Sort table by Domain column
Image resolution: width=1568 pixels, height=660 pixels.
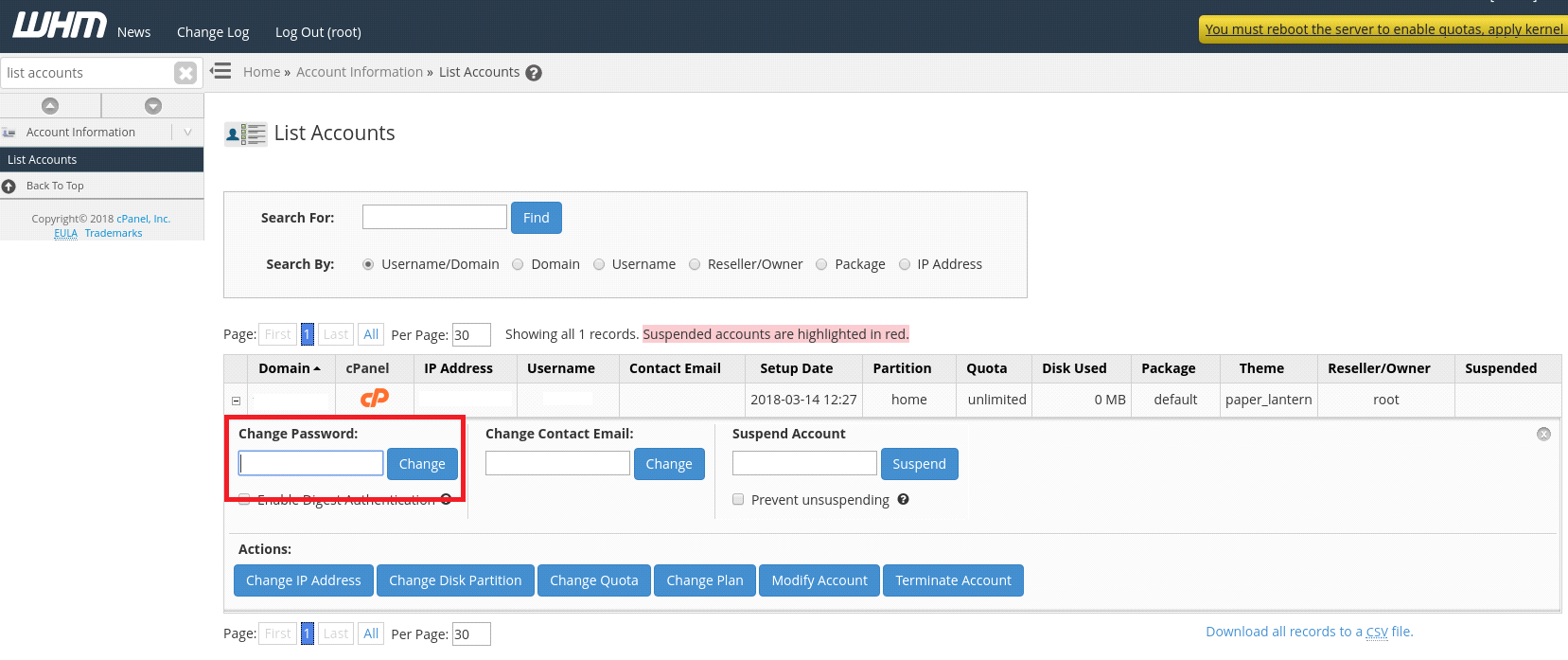point(290,368)
